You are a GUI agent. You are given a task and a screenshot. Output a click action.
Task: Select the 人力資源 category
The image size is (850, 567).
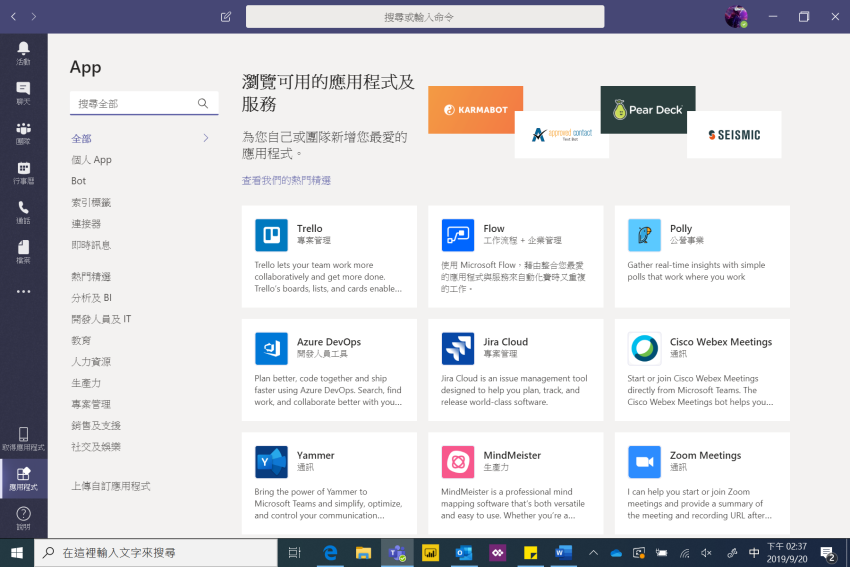tap(91, 362)
